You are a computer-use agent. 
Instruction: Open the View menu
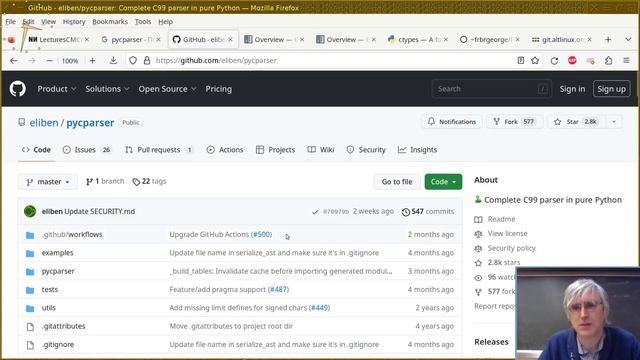48,22
